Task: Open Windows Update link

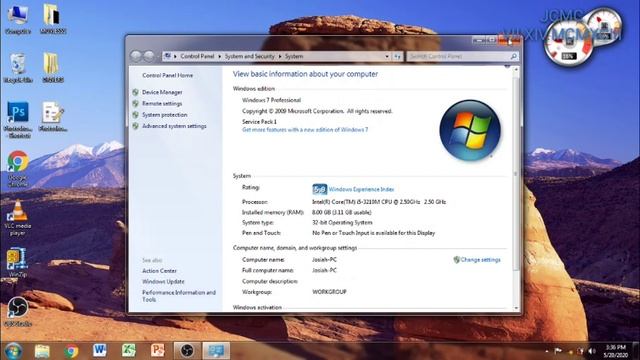Action: [x=163, y=282]
